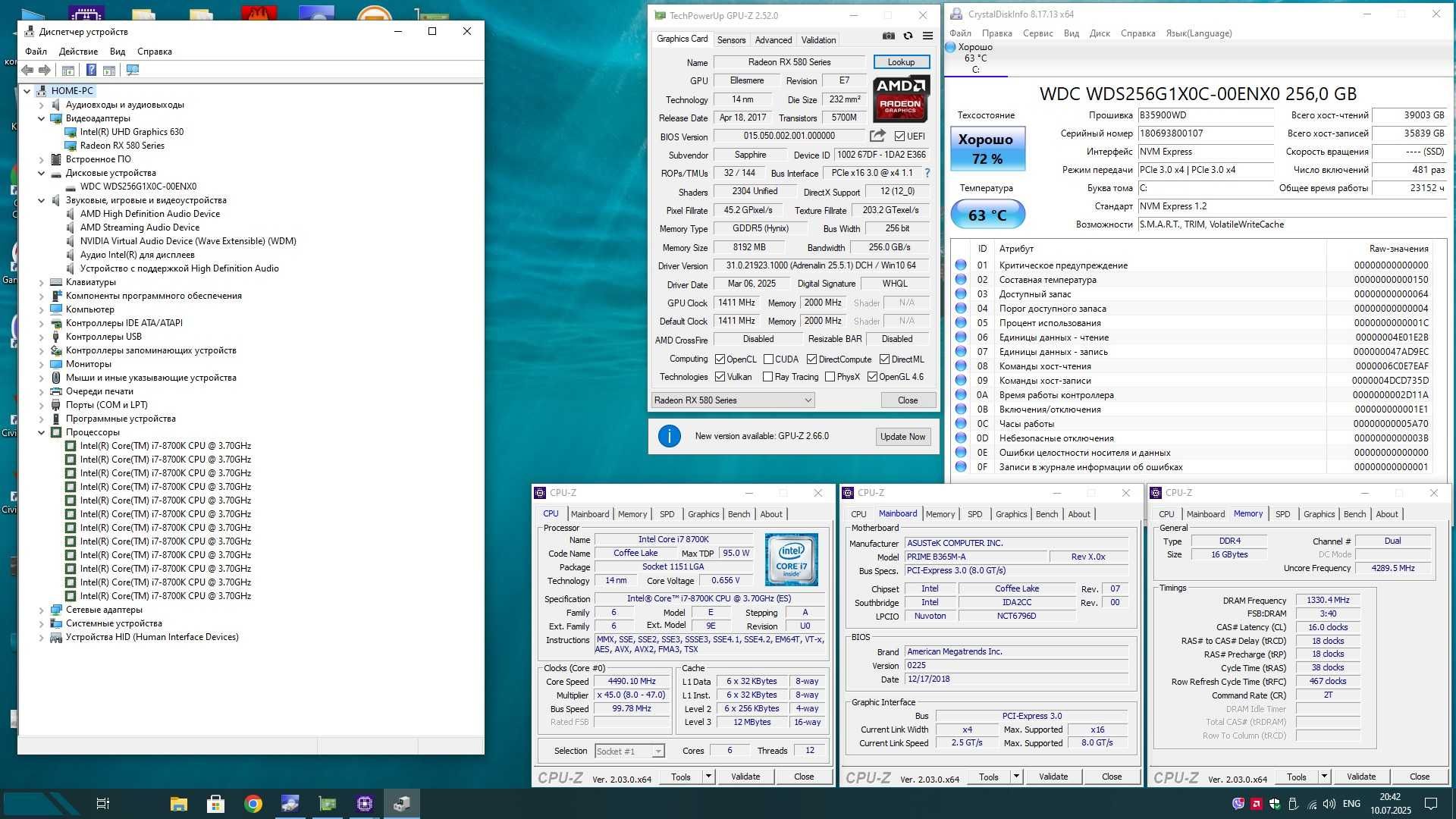Open the Socket #1 selection dropdown in CPU-Z
Viewport: 1456px width, 819px height.
[629, 751]
